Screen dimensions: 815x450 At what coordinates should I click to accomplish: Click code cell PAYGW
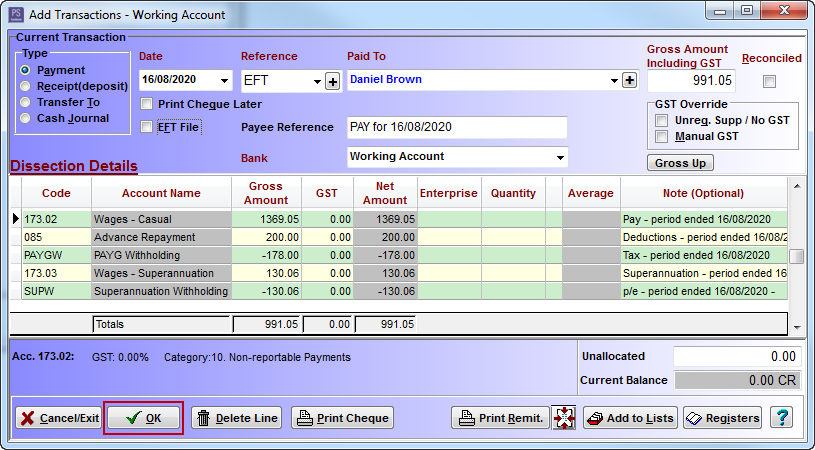(57, 255)
